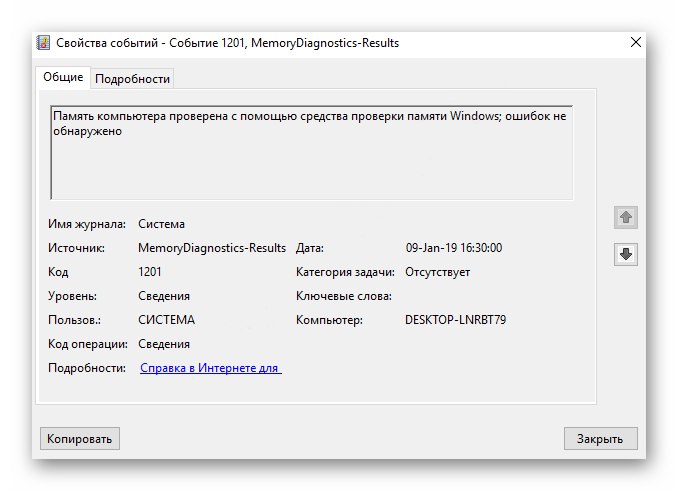Select the MemoryDiagnostics-Results source value
Screen dimensions: 678x491
[x=212, y=248]
